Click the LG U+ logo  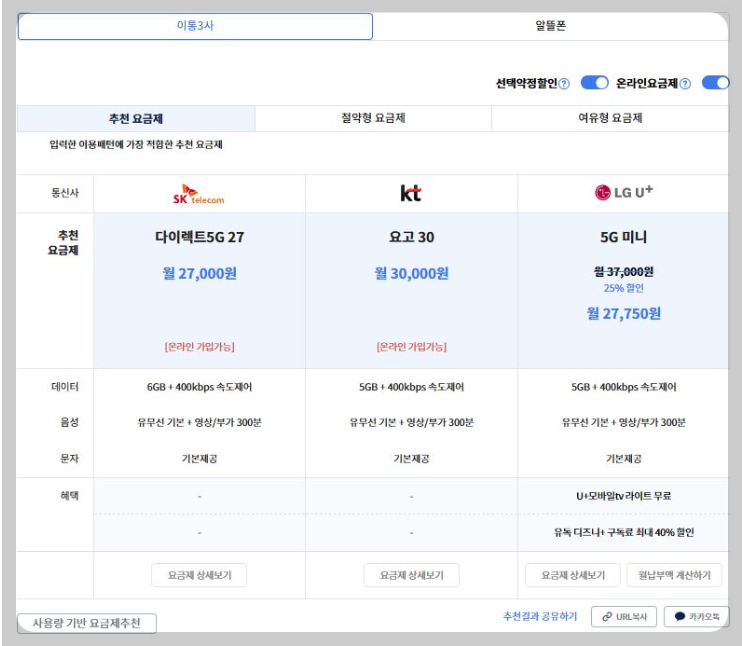click(624, 192)
